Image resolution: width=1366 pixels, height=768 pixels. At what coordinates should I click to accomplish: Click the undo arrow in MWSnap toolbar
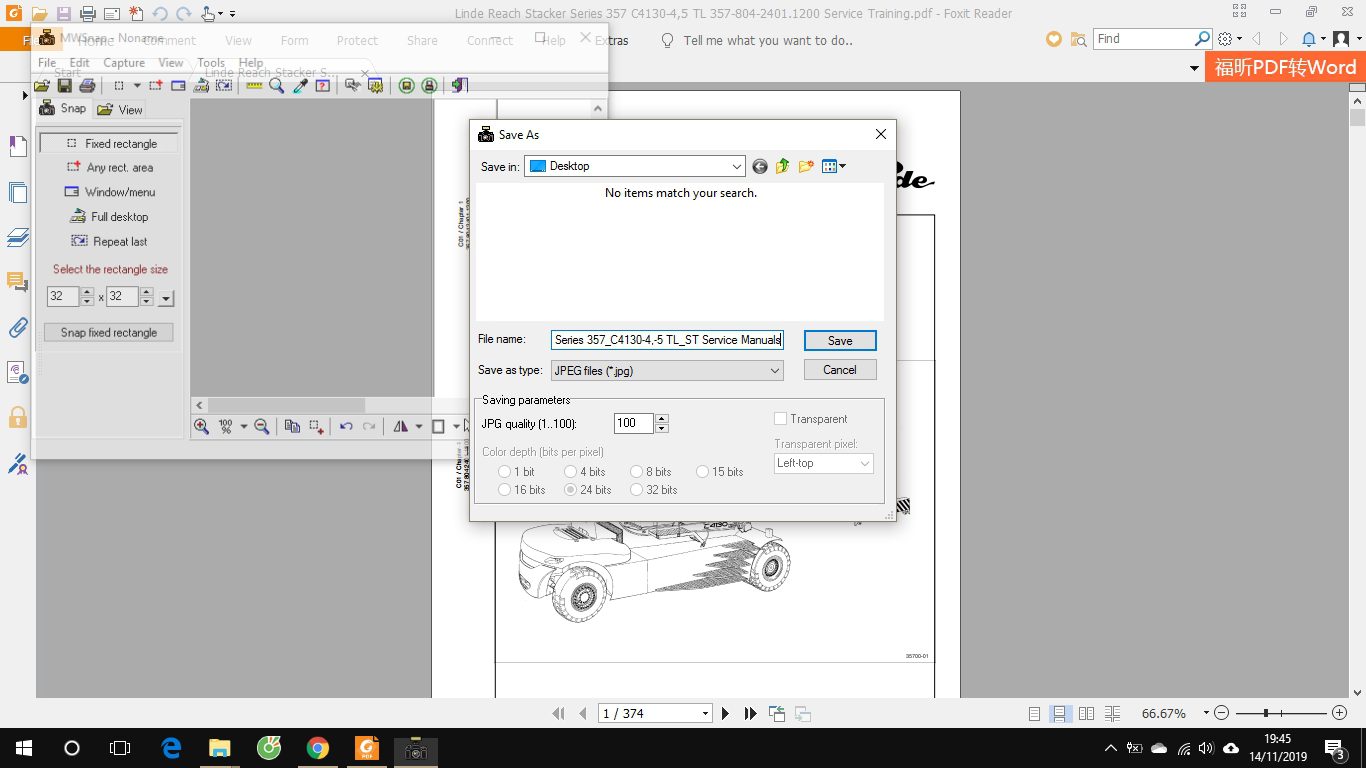346,426
